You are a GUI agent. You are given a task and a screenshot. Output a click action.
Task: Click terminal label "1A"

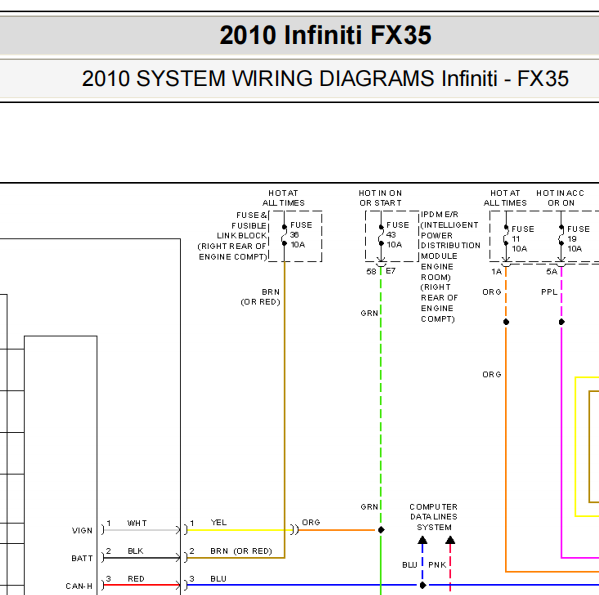tap(496, 272)
